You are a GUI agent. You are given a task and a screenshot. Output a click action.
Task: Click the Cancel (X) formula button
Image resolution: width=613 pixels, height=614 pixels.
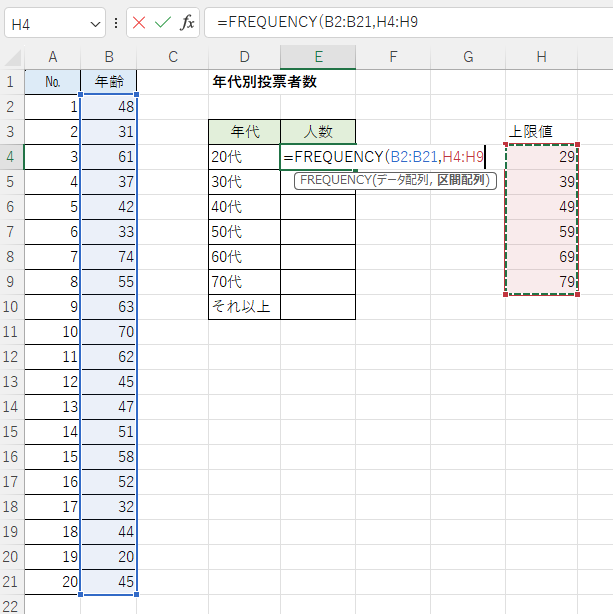[x=139, y=22]
